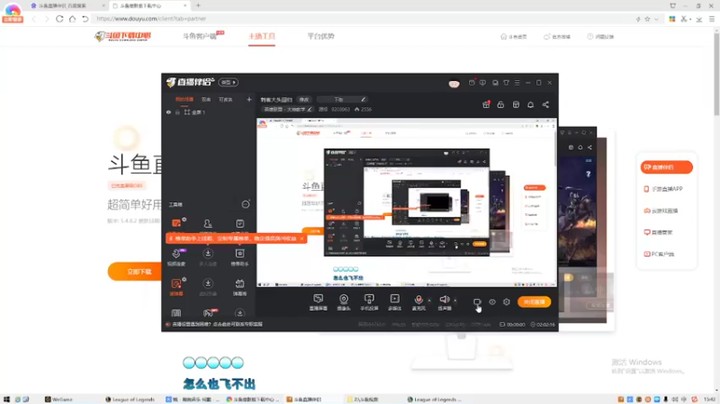
Task: Click the modify button beside the room title
Action: click(304, 99)
